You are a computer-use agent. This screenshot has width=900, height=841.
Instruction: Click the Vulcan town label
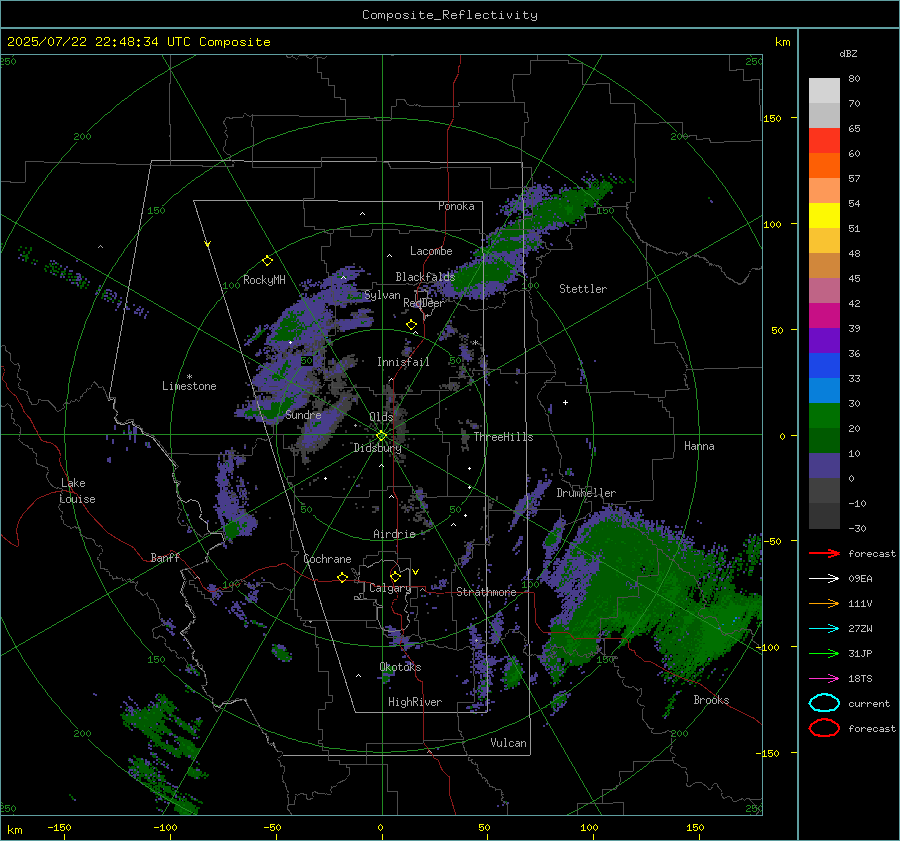(508, 743)
